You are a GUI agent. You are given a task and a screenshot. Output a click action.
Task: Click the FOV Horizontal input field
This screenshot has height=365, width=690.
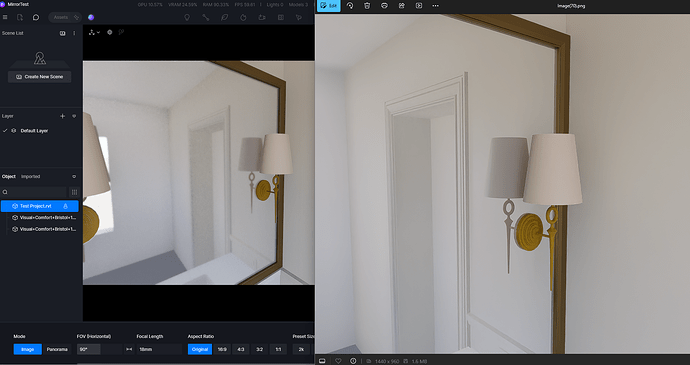(99, 349)
